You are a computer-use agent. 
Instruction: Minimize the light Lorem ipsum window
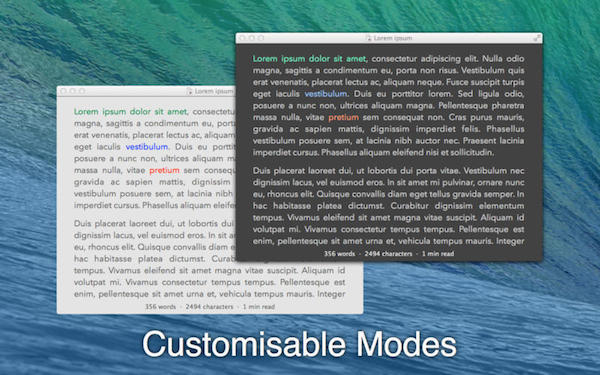73,91
